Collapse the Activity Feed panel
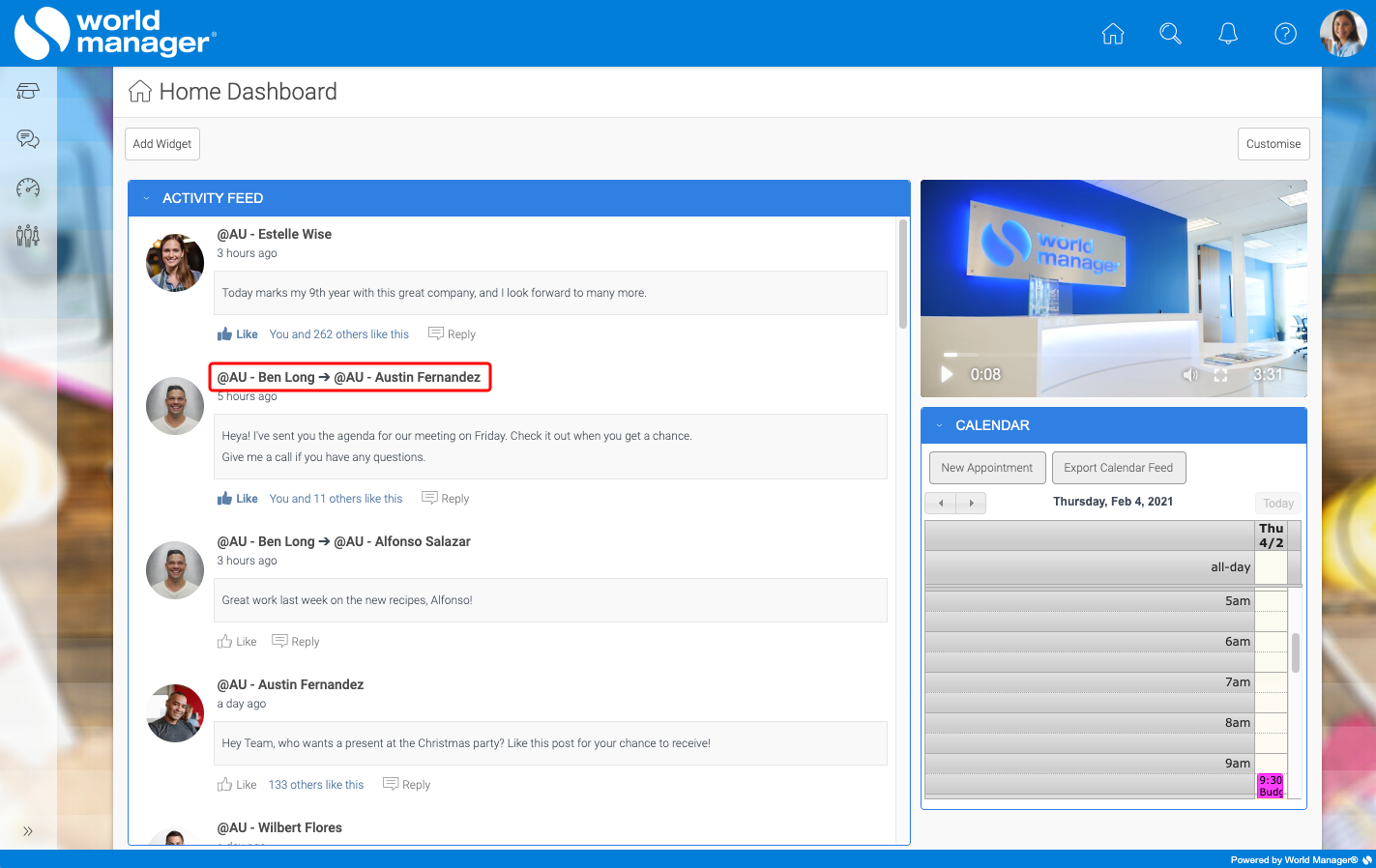This screenshot has height=868, width=1376. pos(147,198)
